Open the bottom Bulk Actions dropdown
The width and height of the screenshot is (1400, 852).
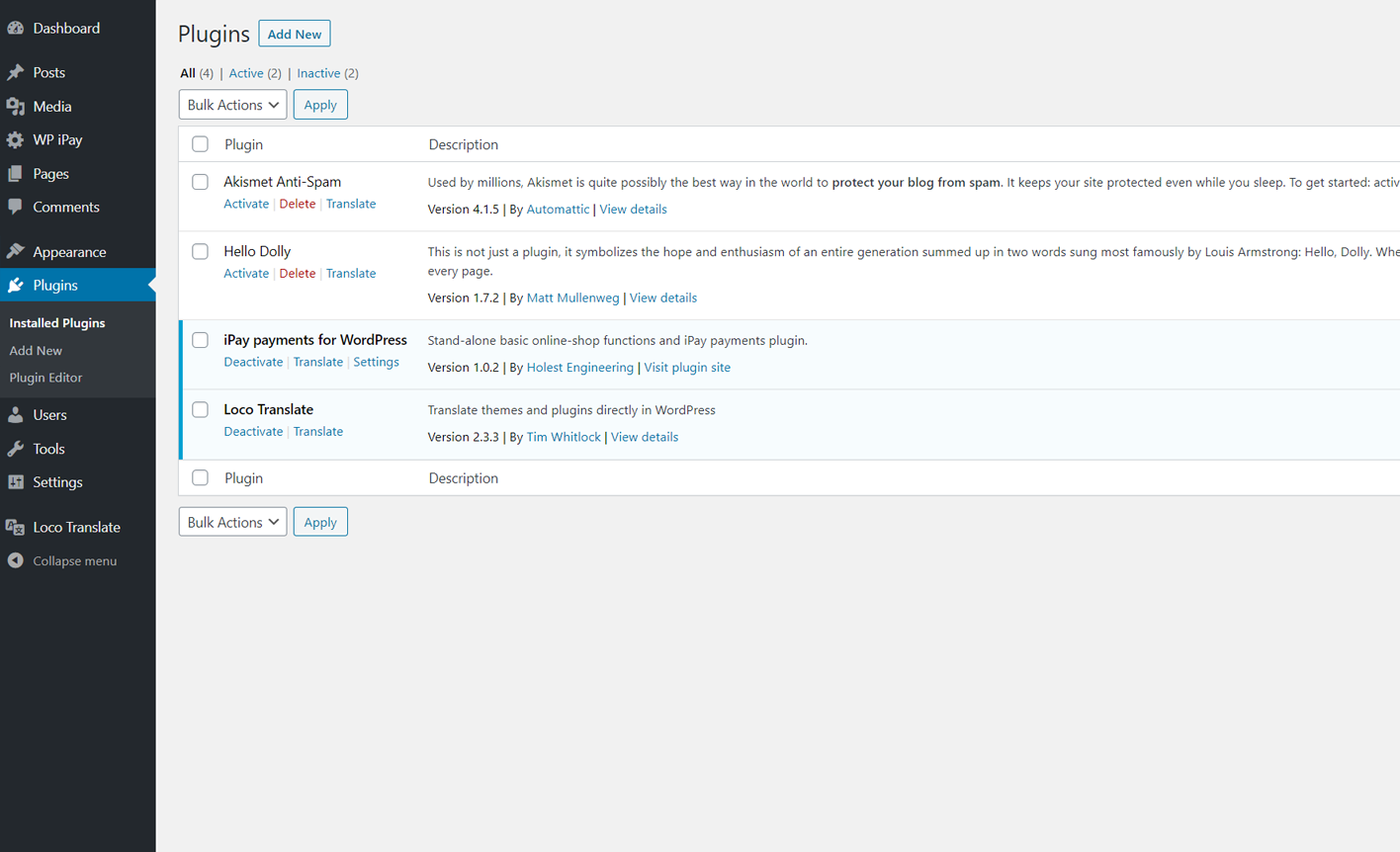click(232, 522)
